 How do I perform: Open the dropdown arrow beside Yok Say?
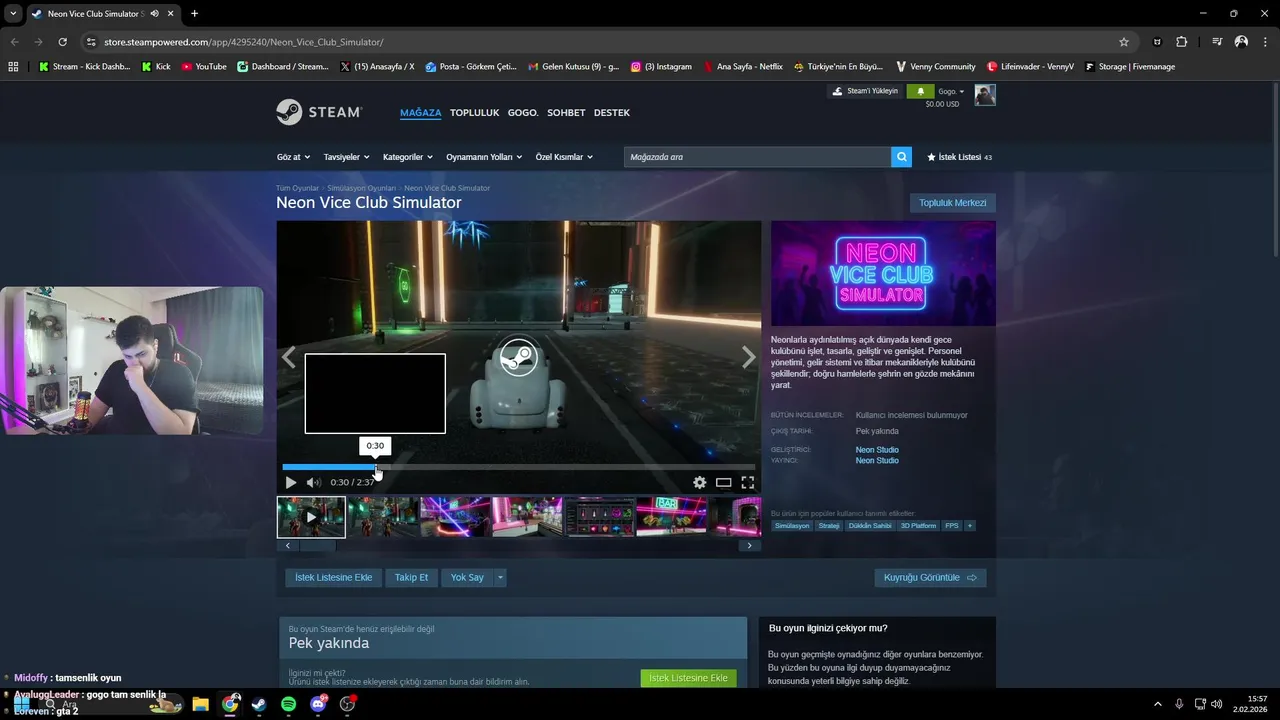tap(500, 577)
